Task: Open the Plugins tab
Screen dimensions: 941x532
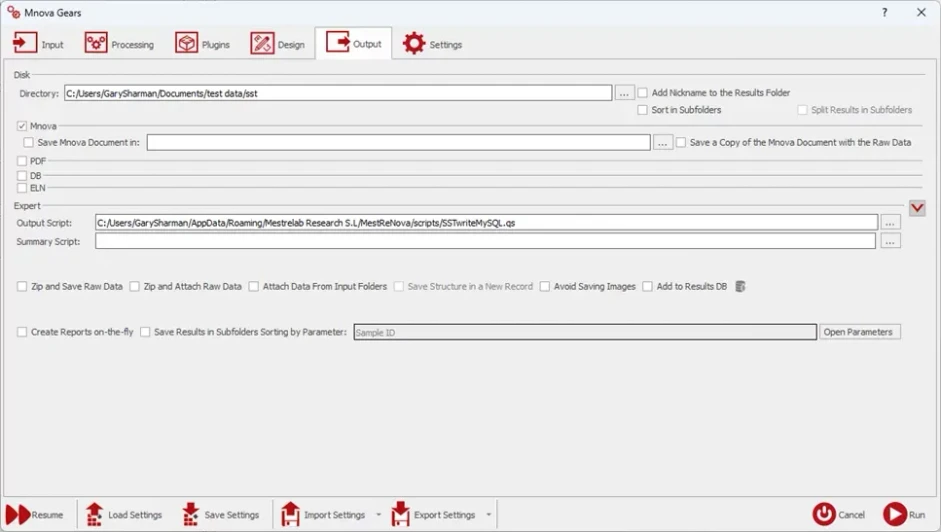Action: point(202,44)
